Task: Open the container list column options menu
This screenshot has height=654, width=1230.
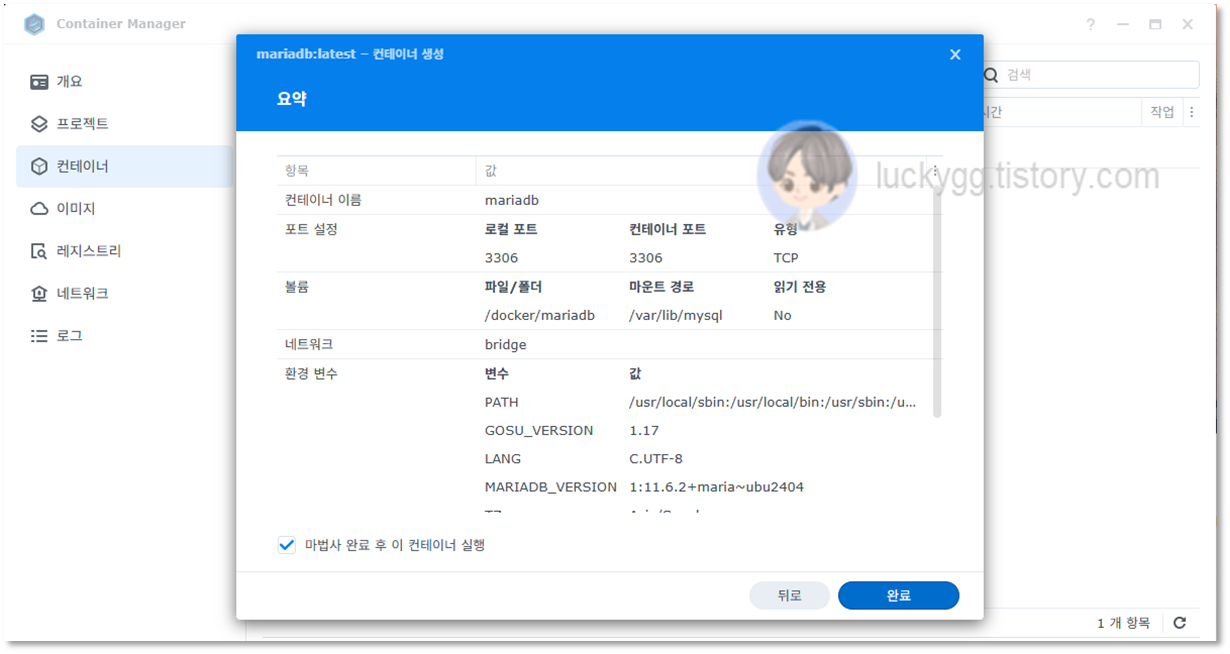Action: point(1191,113)
